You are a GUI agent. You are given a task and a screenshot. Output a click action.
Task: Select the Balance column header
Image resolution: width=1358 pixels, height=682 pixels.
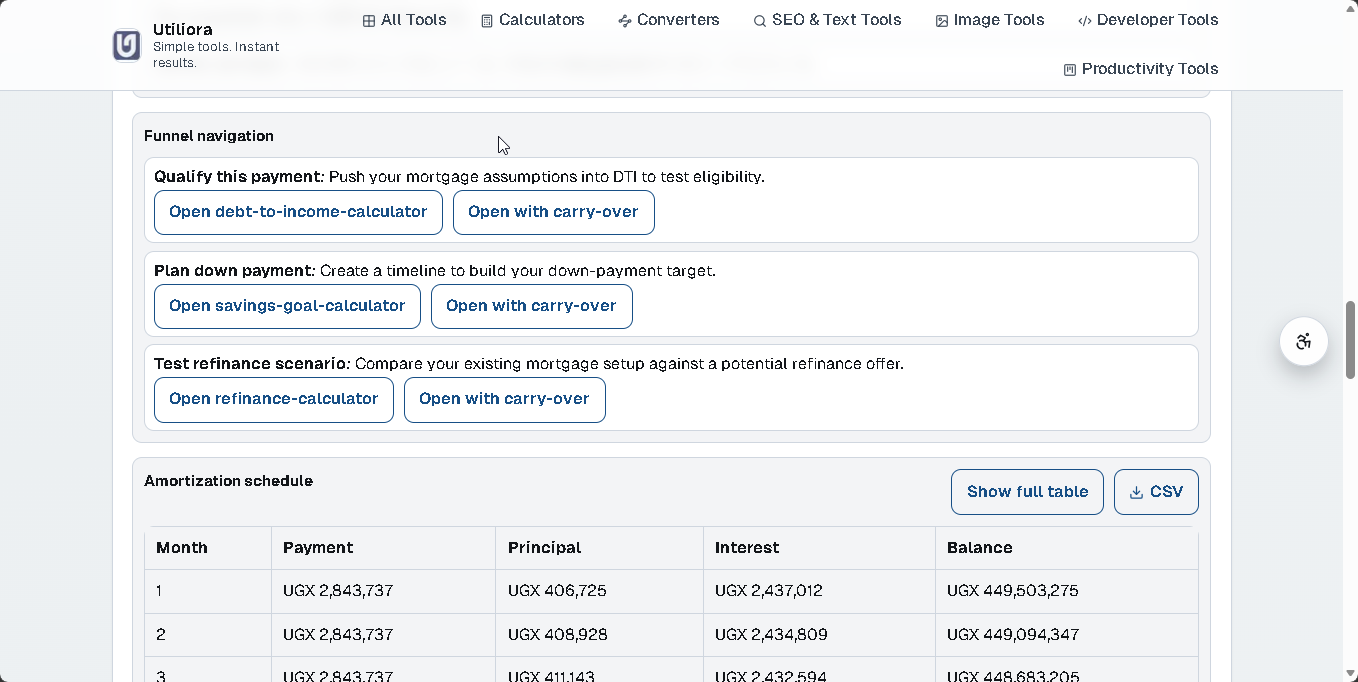[x=980, y=548]
